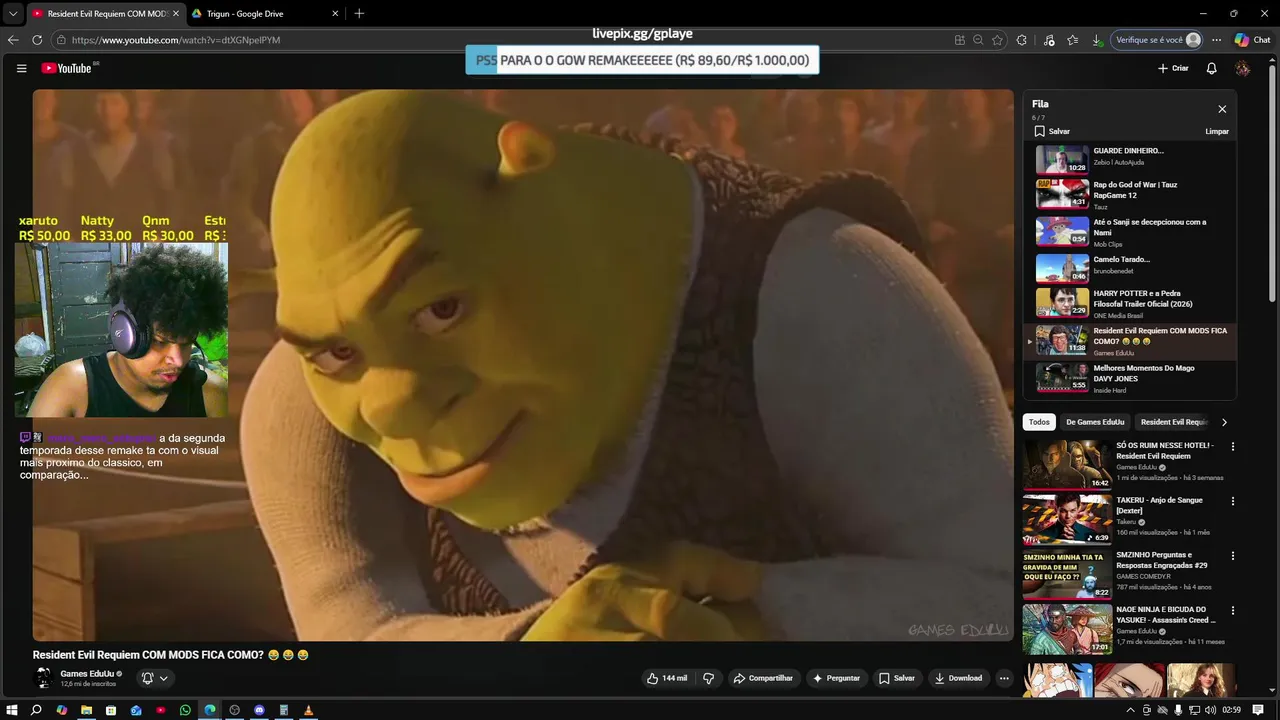The width and height of the screenshot is (1280, 720).
Task: Play GUARDE DINHEIRO queue video
Action: coord(1130,159)
